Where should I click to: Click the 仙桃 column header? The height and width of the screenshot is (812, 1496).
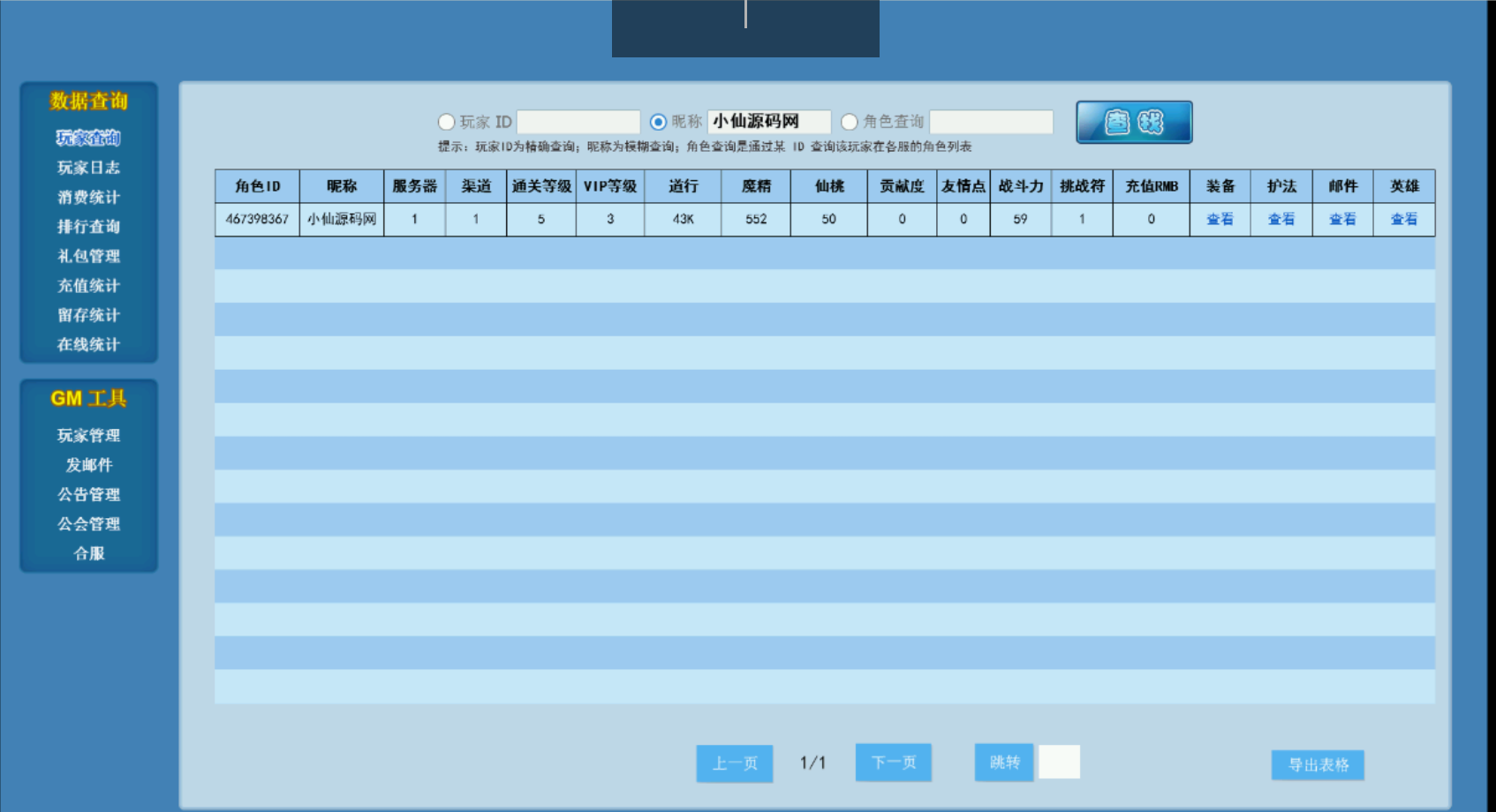829,186
